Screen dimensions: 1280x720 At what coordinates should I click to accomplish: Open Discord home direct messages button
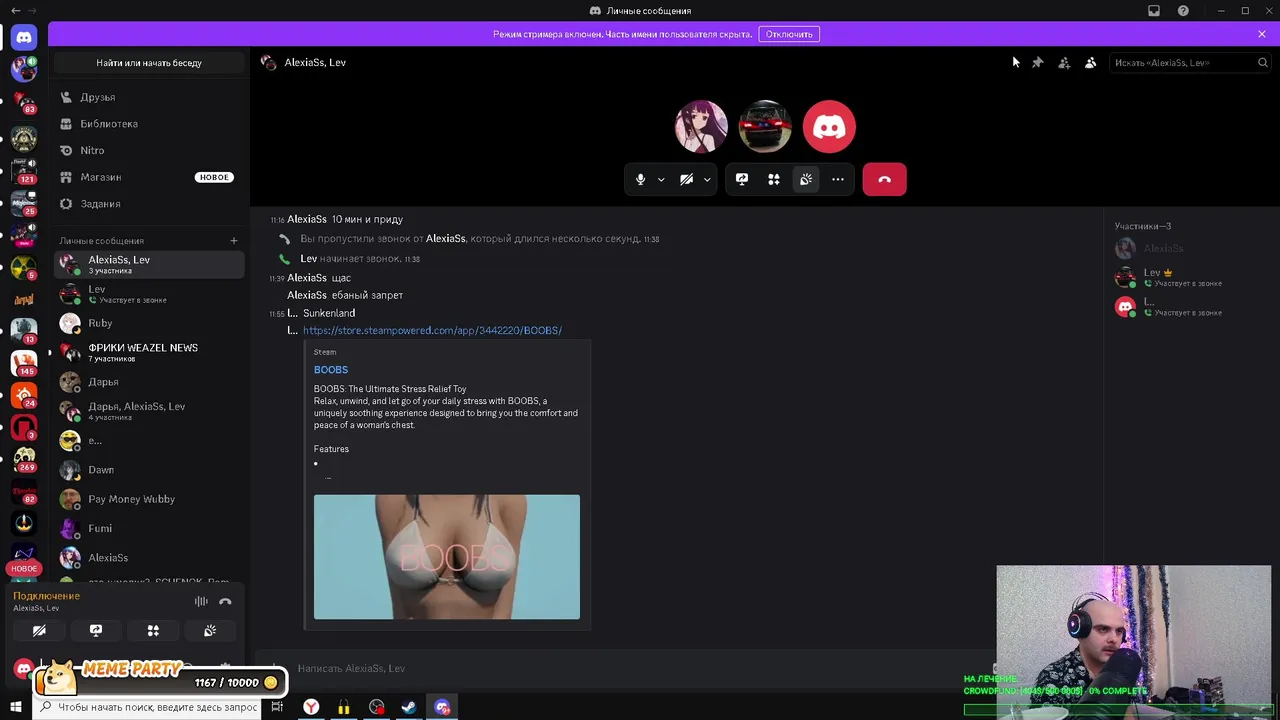(x=24, y=37)
